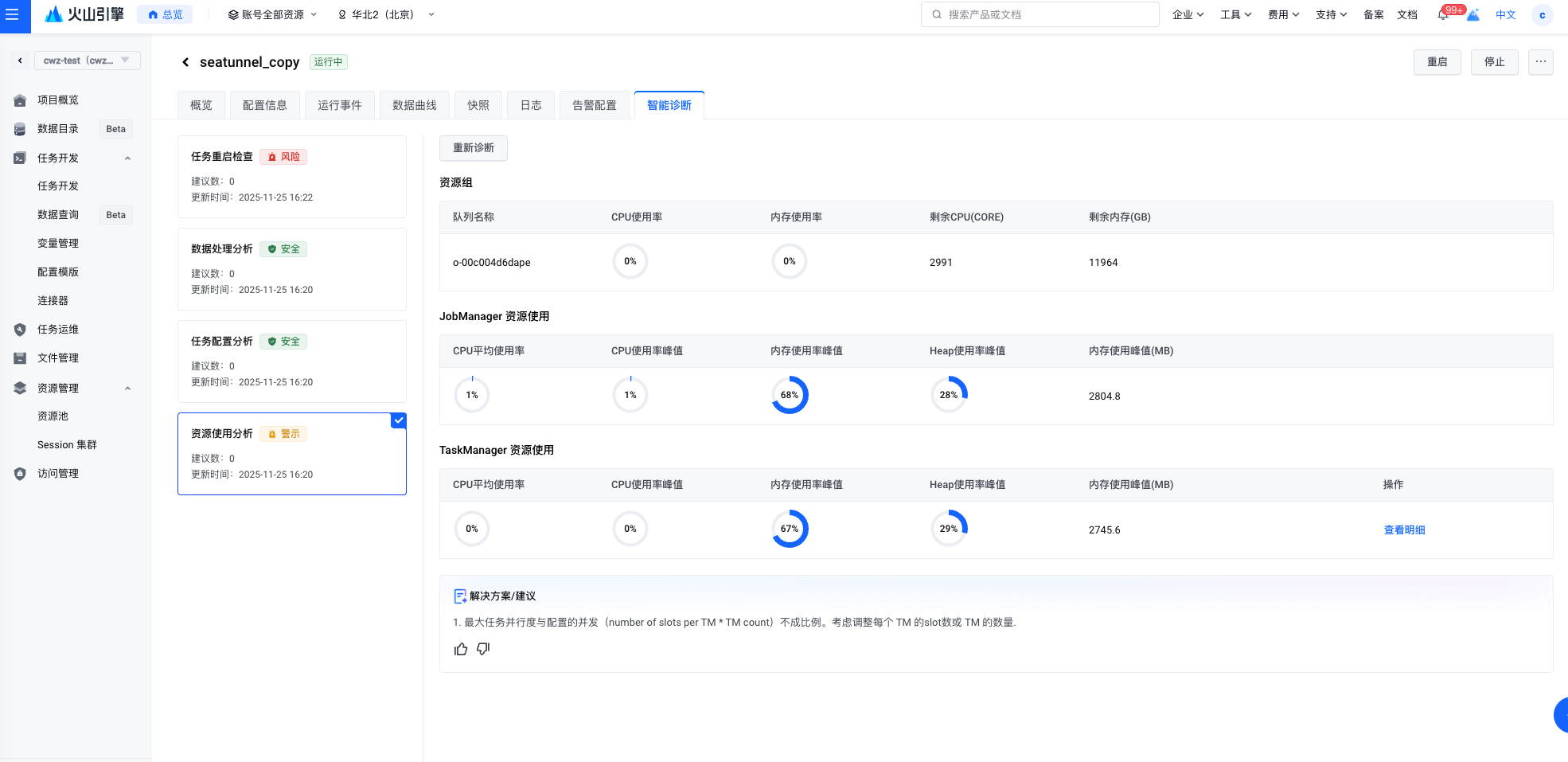The height and width of the screenshot is (762, 1568).
Task: Switch to the 数据曲线 tab
Action: tap(414, 105)
